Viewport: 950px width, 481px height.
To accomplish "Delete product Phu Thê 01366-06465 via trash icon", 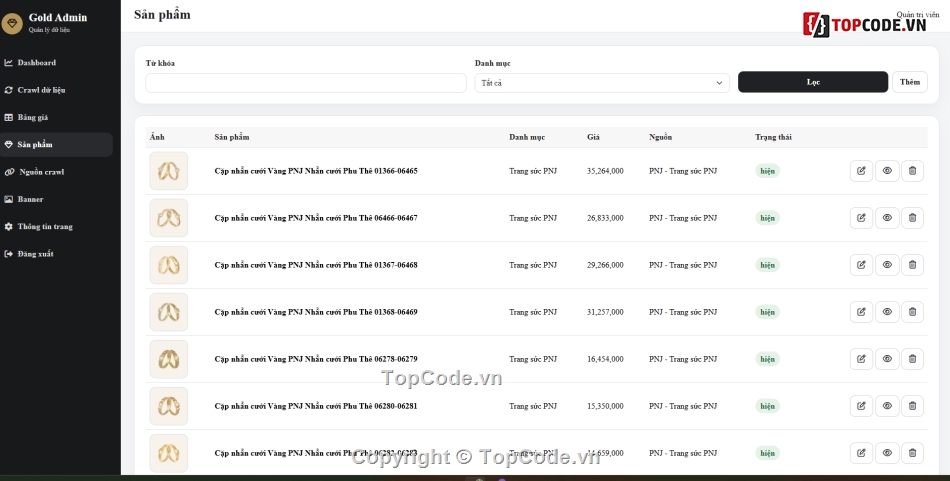I will (912, 171).
